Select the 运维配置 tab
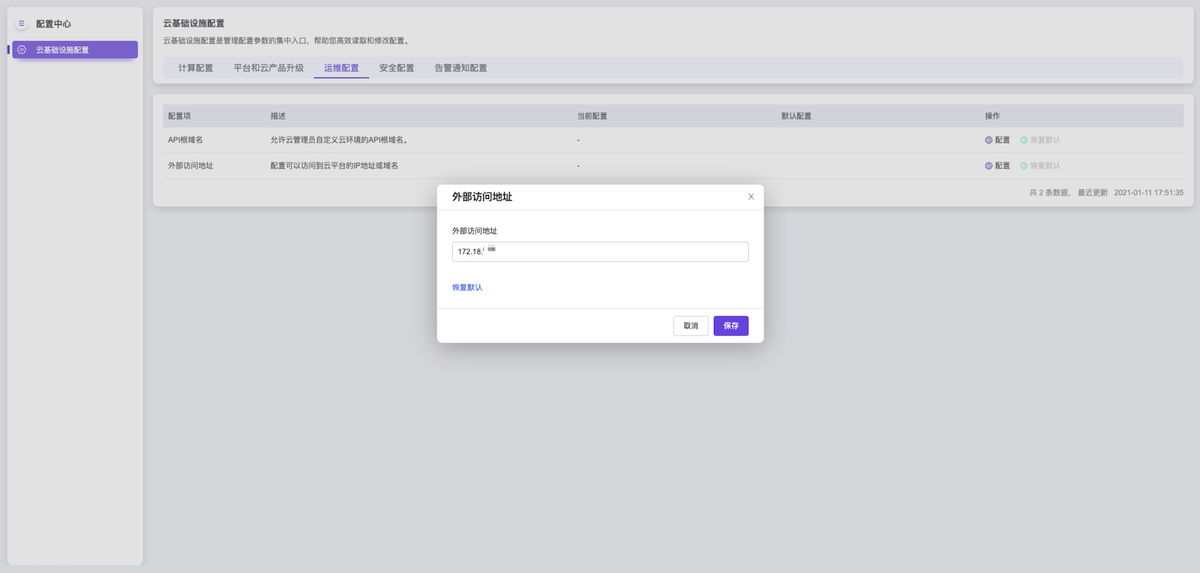 click(x=341, y=68)
